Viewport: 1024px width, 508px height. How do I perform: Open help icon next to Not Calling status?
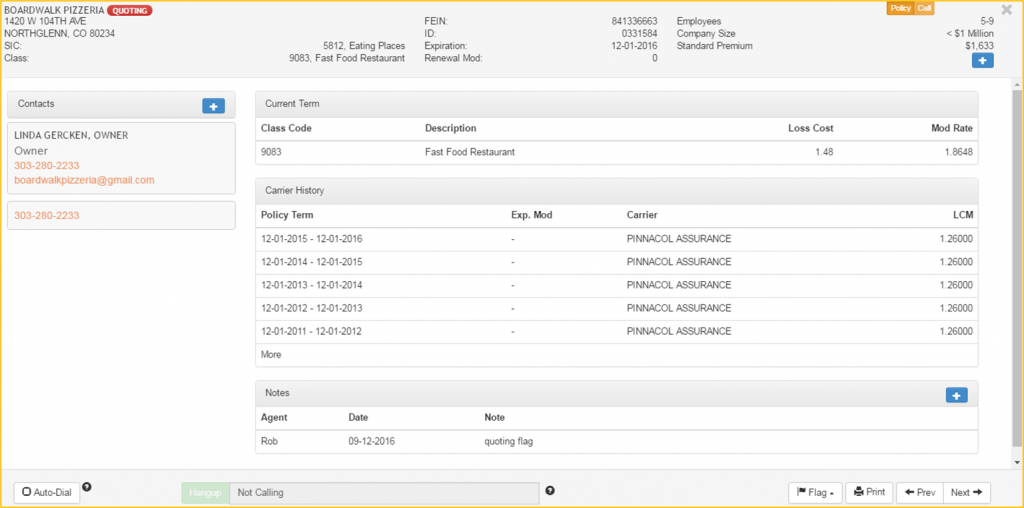click(550, 491)
